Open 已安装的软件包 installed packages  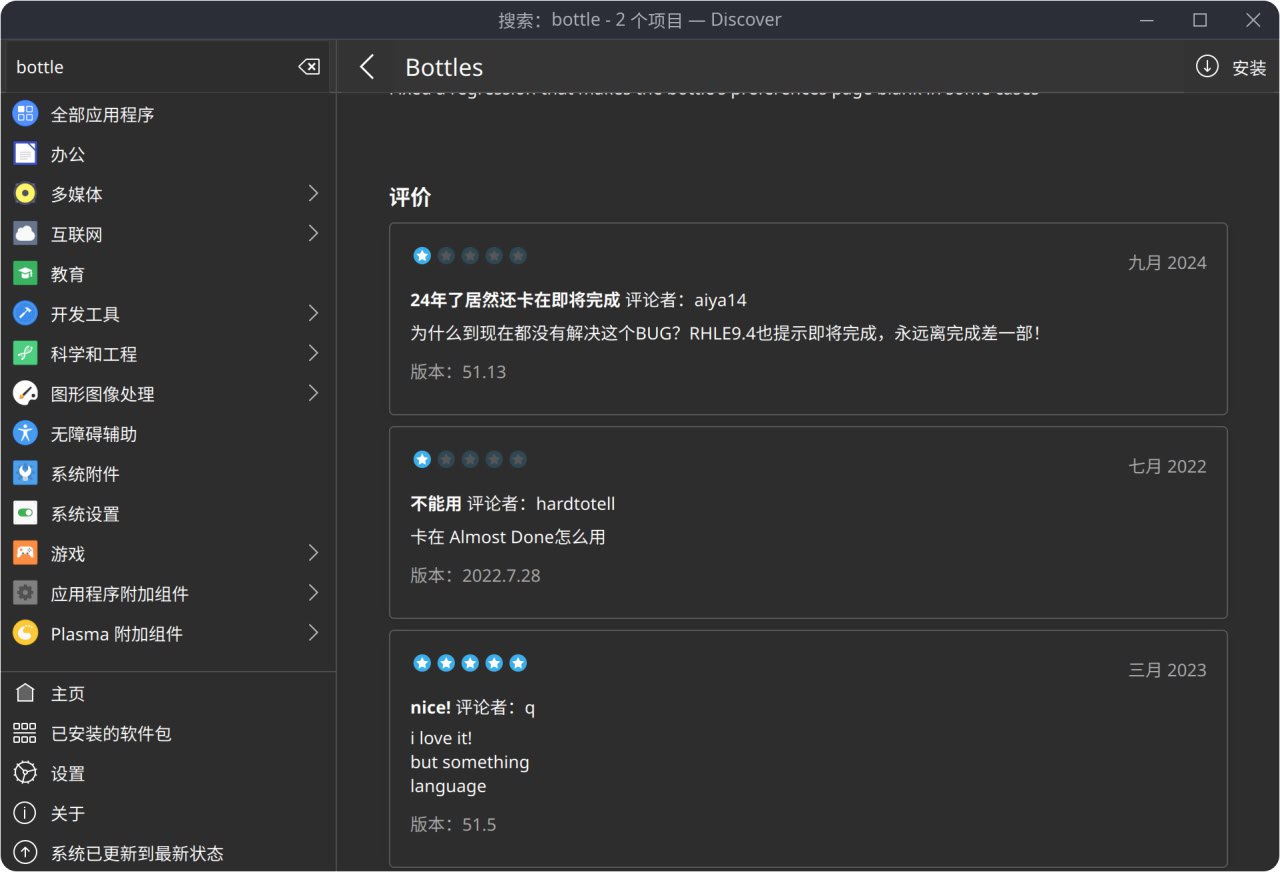110,734
